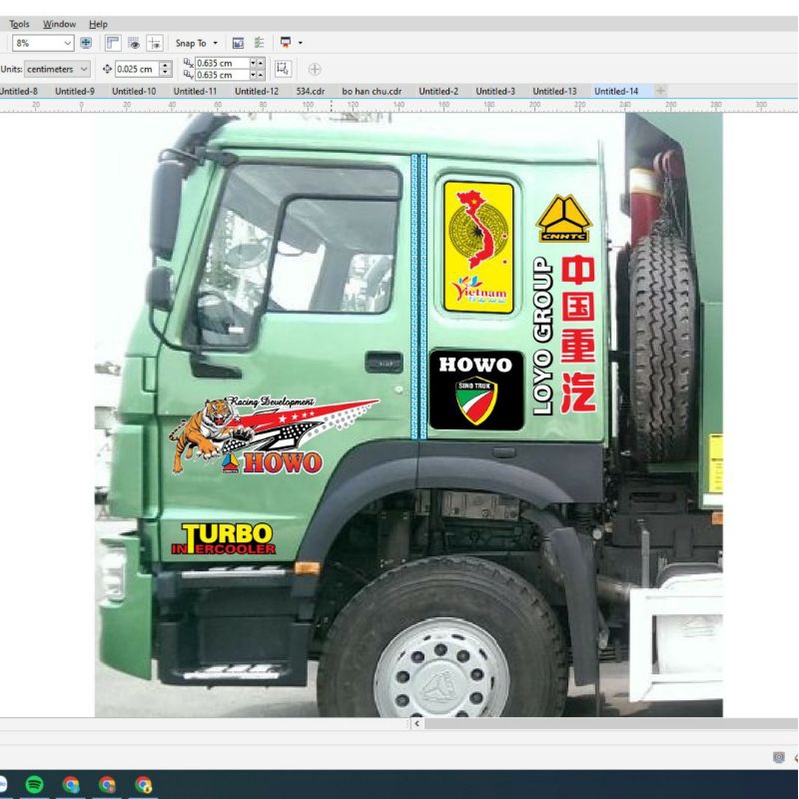Switch to the 534.cdr tab
The width and height of the screenshot is (799, 799).
tap(310, 91)
